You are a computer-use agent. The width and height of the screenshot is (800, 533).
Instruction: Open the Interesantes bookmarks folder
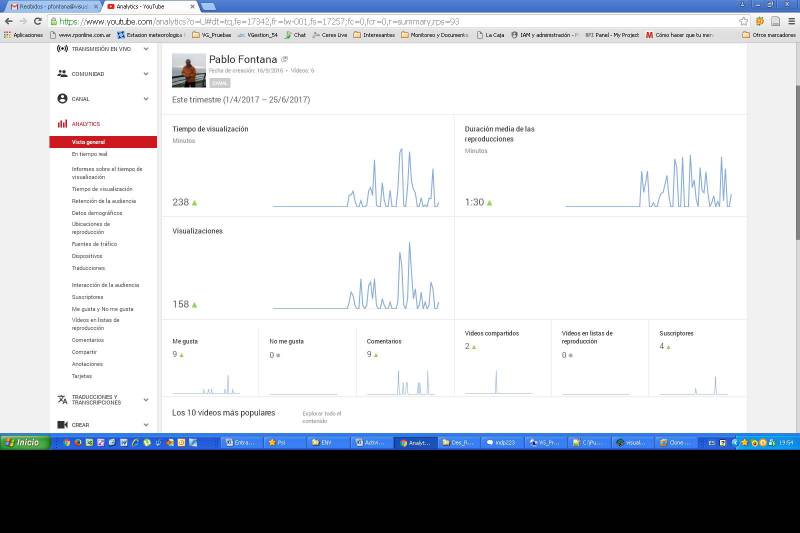pyautogui.click(x=374, y=35)
